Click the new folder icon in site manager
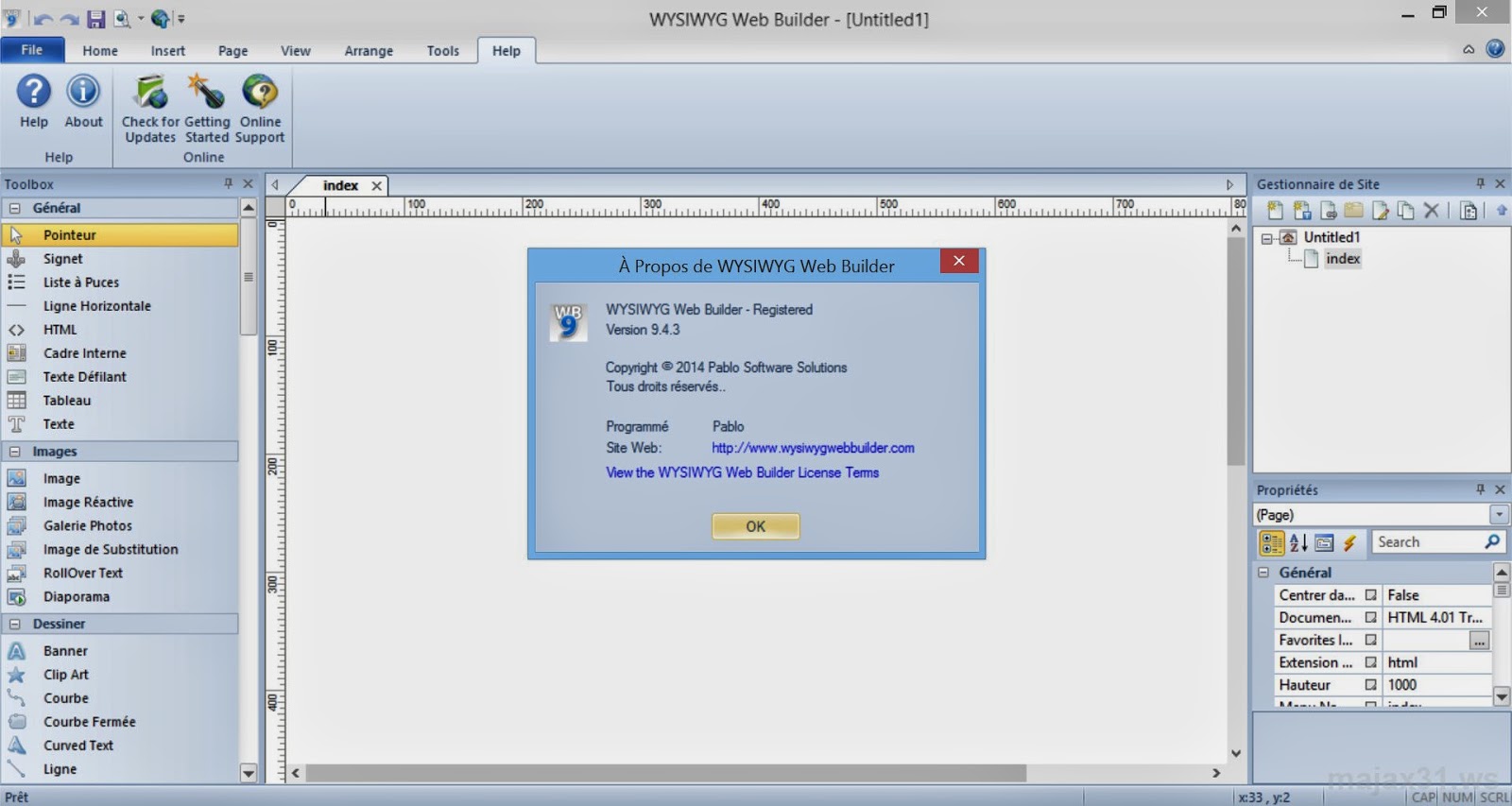This screenshot has height=806, width=1512. (1353, 211)
